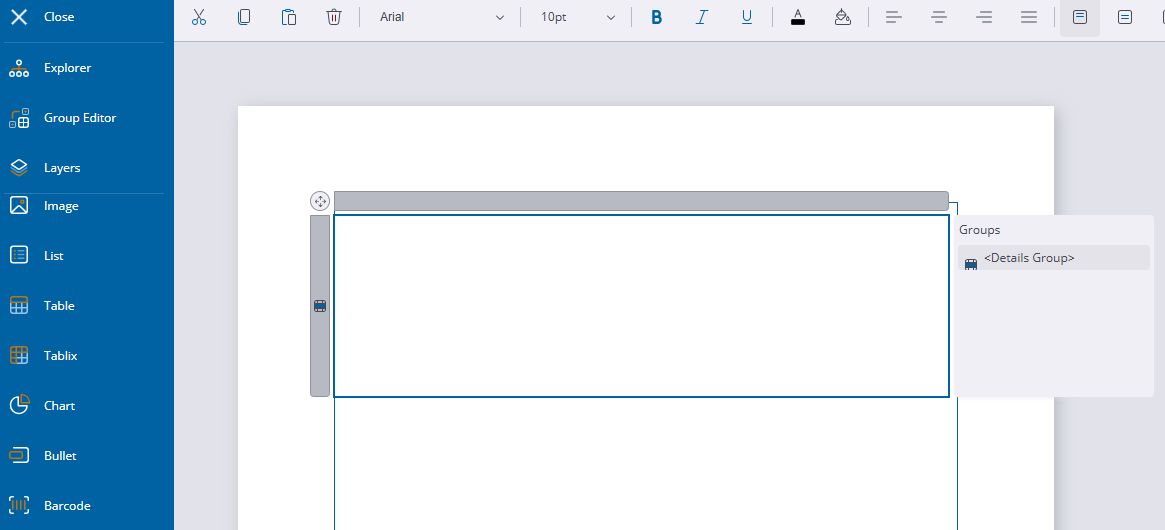Open the 10pt font size dropdown
The width and height of the screenshot is (1165, 530).
pos(577,17)
